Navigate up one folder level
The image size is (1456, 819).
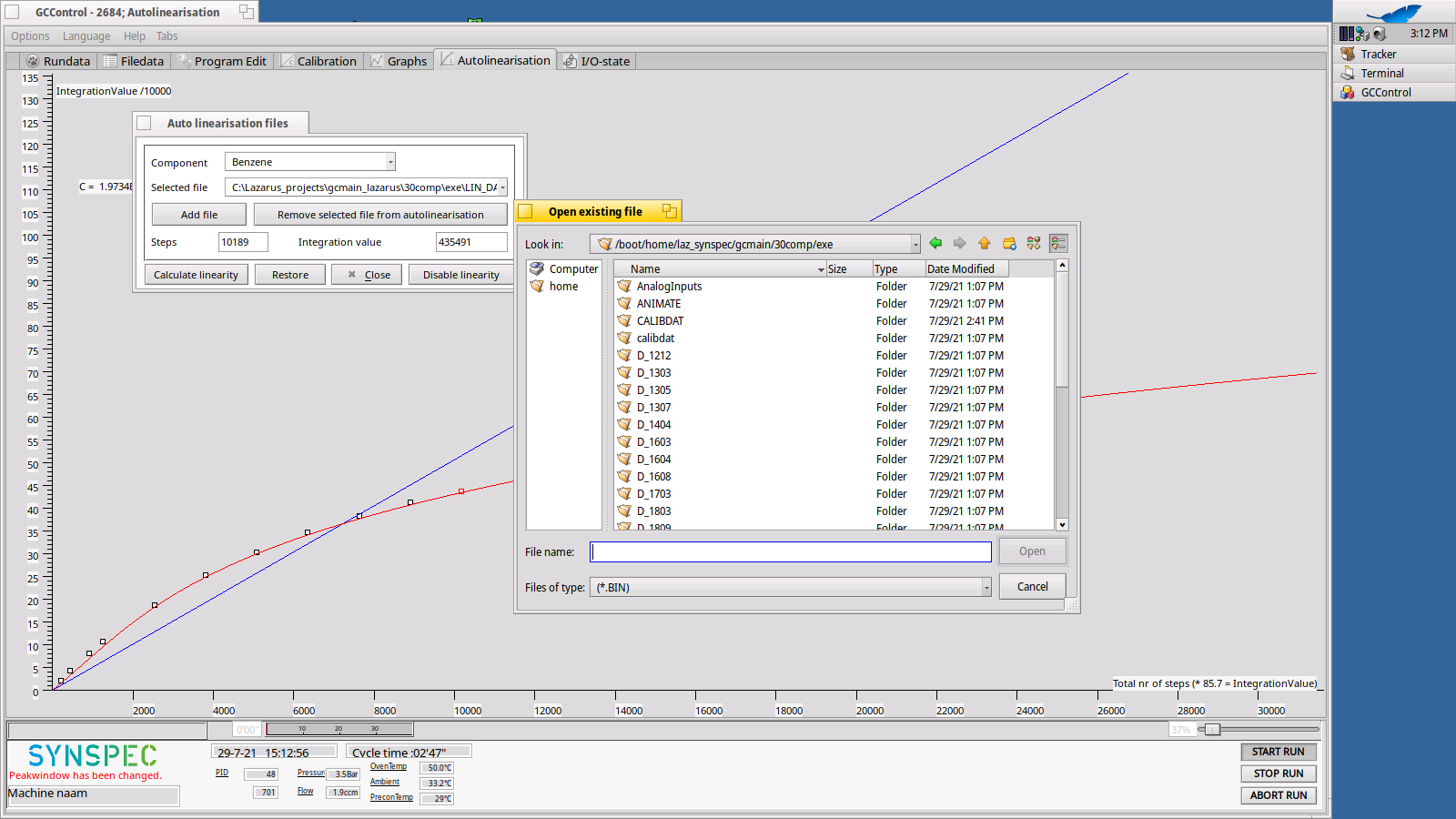pyautogui.click(x=984, y=243)
